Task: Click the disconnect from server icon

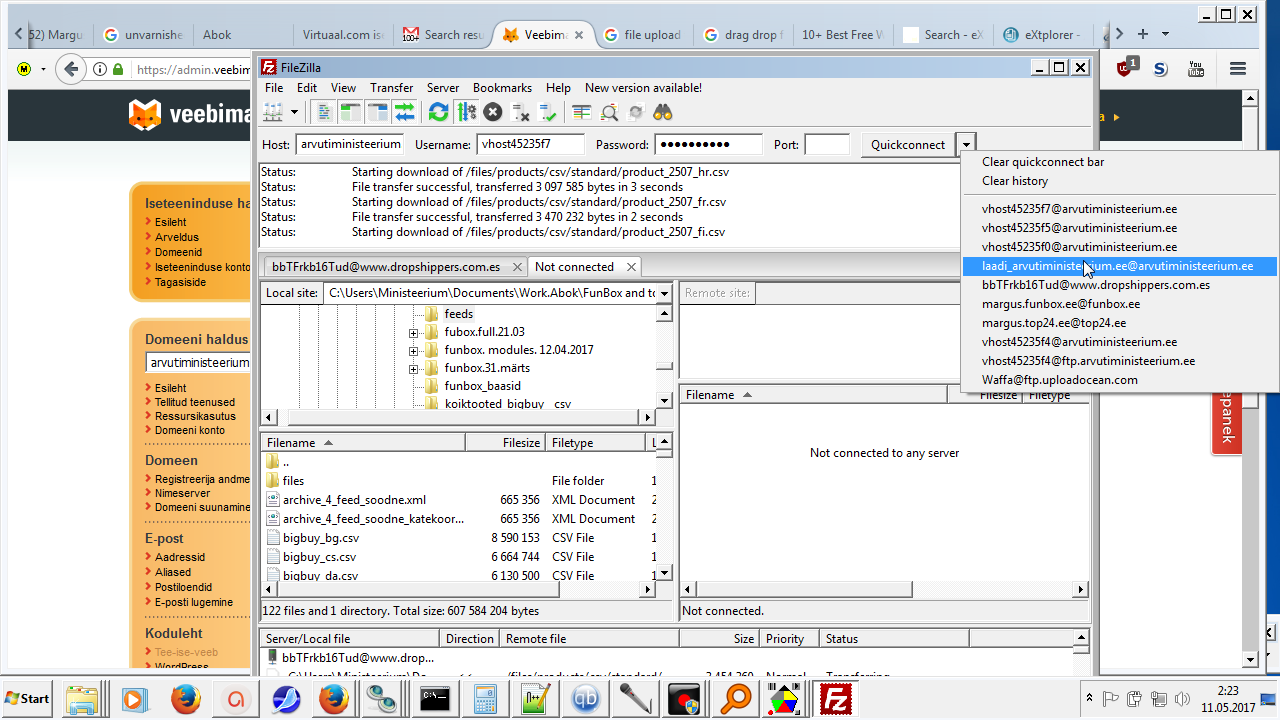Action: coord(520,112)
